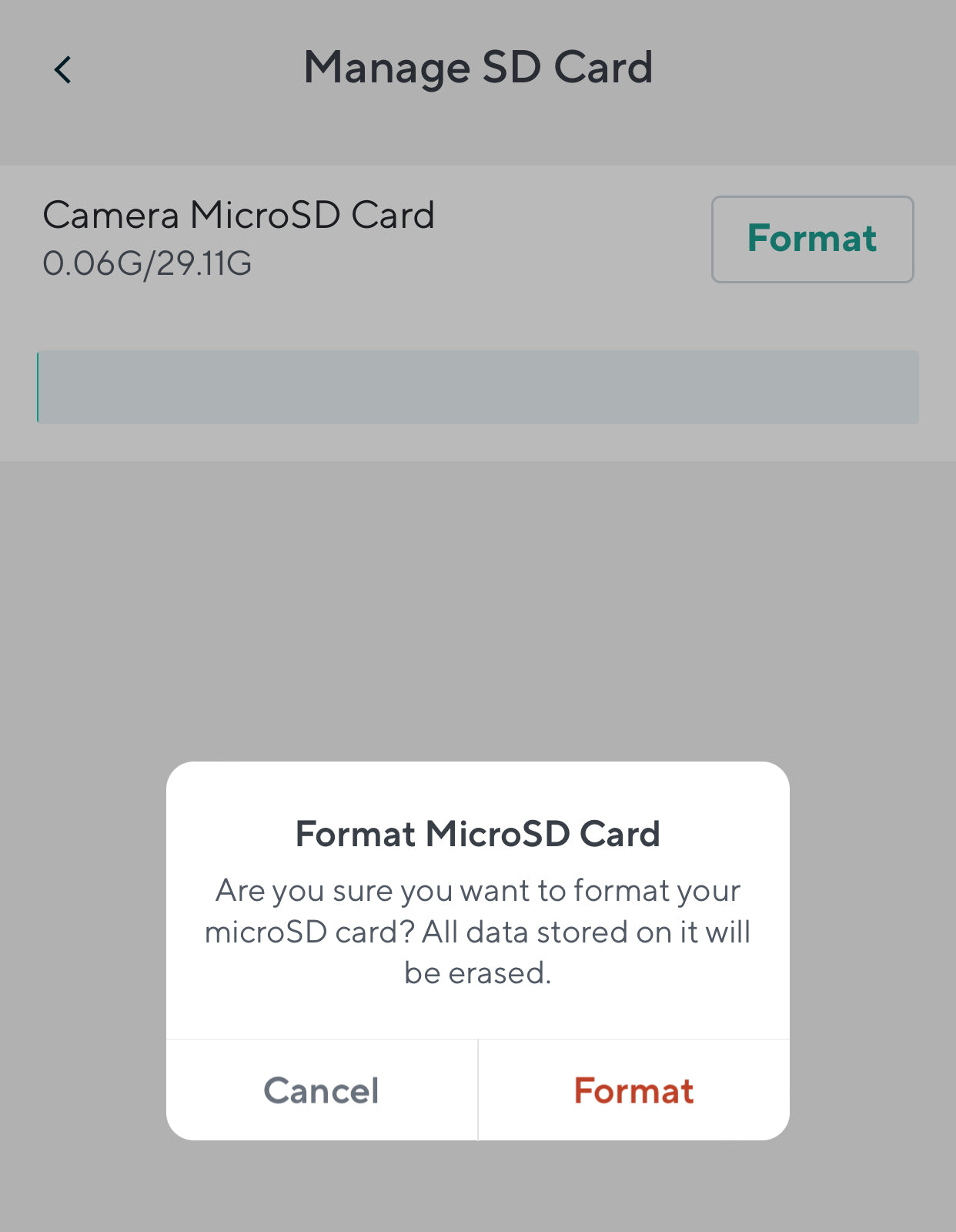This screenshot has width=956, height=1232.
Task: Tap dimmed area below the dialog
Action: (478, 1186)
